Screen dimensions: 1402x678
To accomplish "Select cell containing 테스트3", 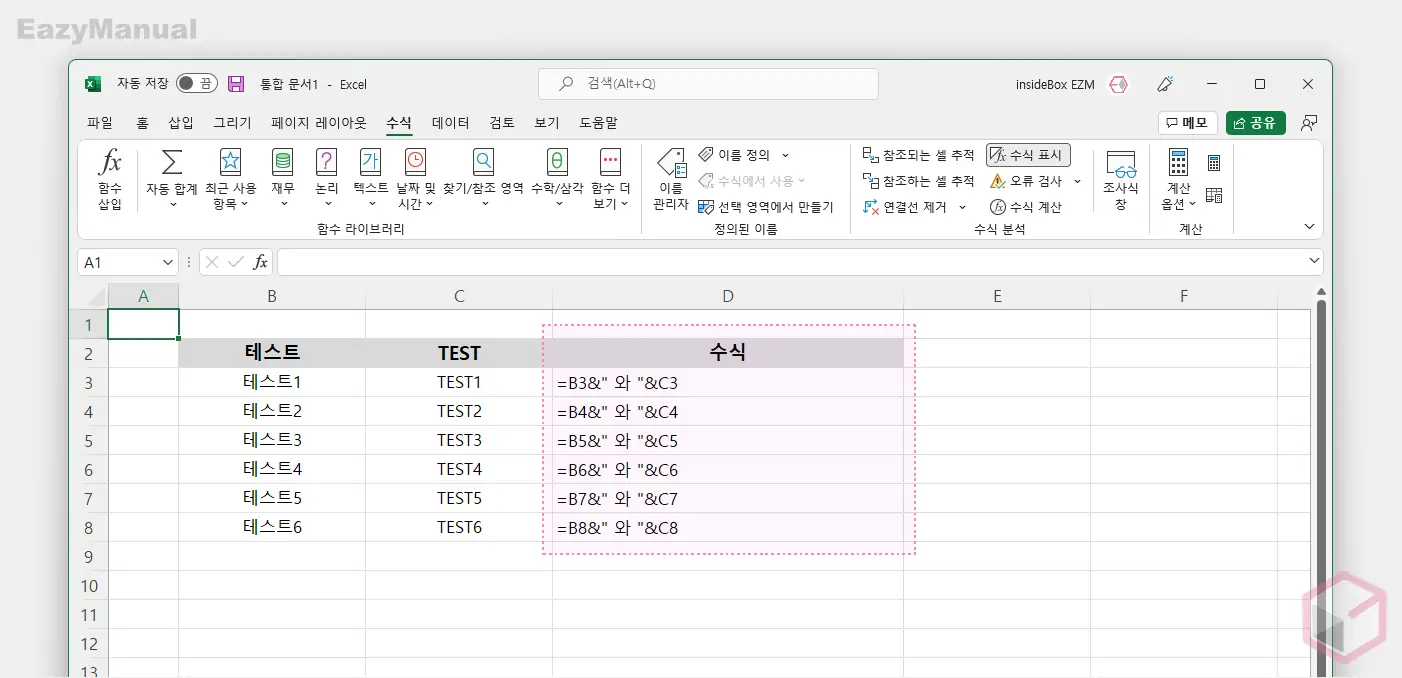I will click(272, 441).
